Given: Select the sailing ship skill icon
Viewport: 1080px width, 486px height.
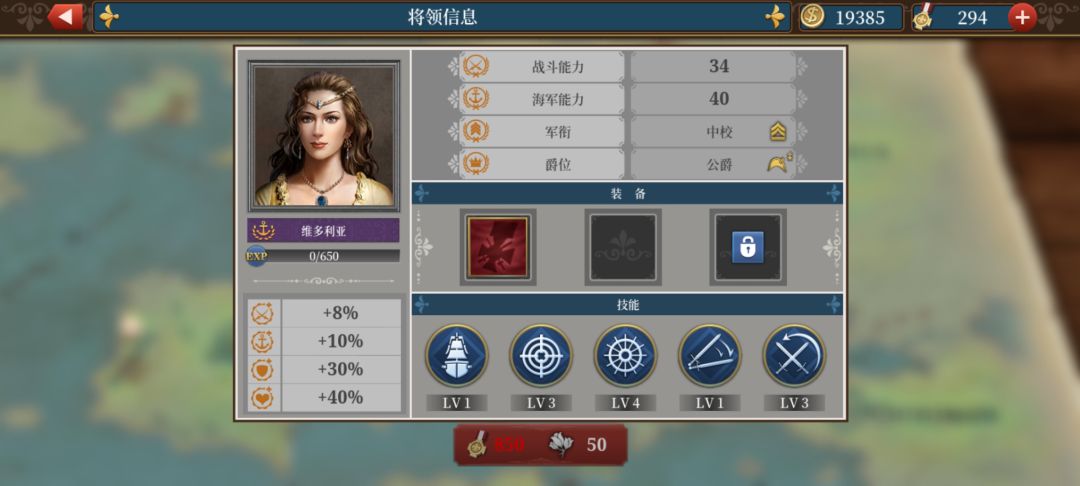Looking at the screenshot, I should [457, 355].
